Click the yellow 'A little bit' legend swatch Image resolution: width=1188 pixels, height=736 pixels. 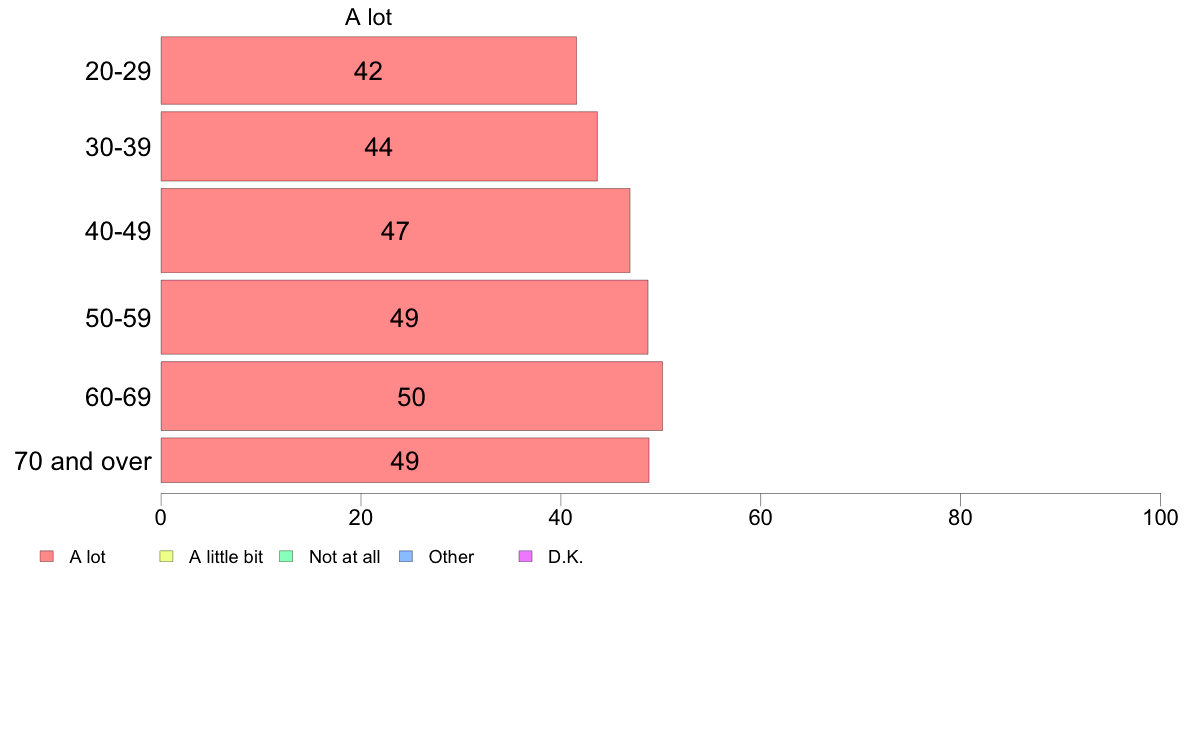[166, 557]
